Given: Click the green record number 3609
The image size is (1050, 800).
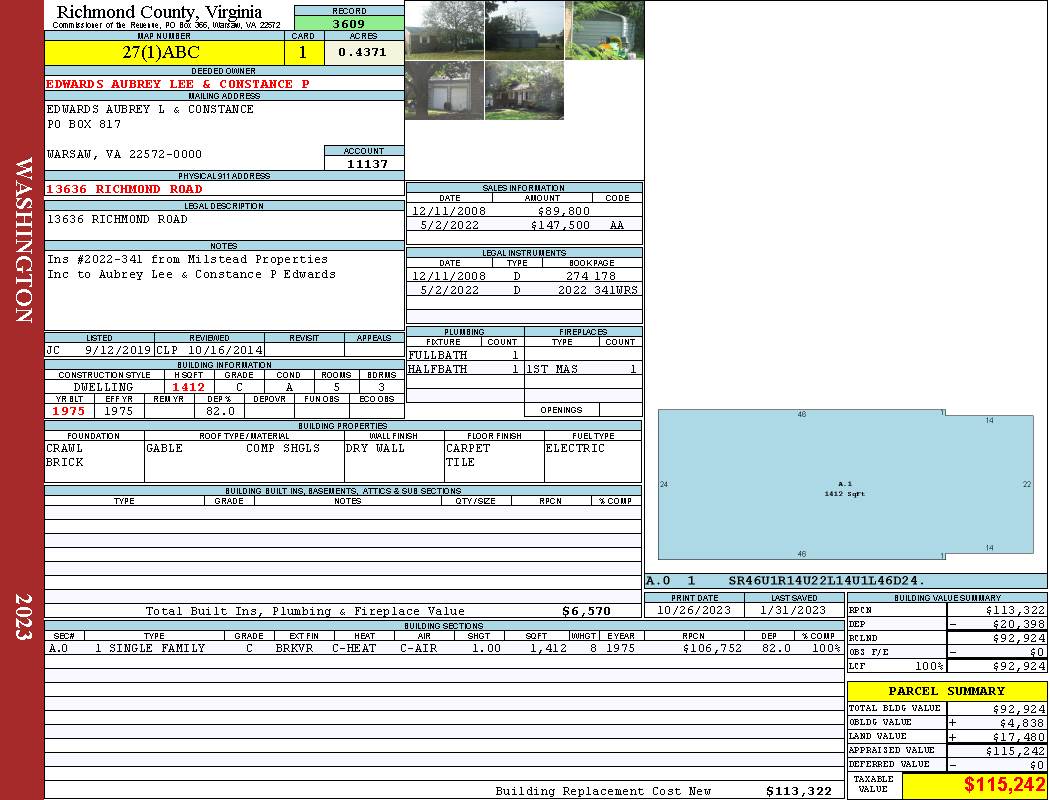Looking at the screenshot, I should [x=348, y=23].
